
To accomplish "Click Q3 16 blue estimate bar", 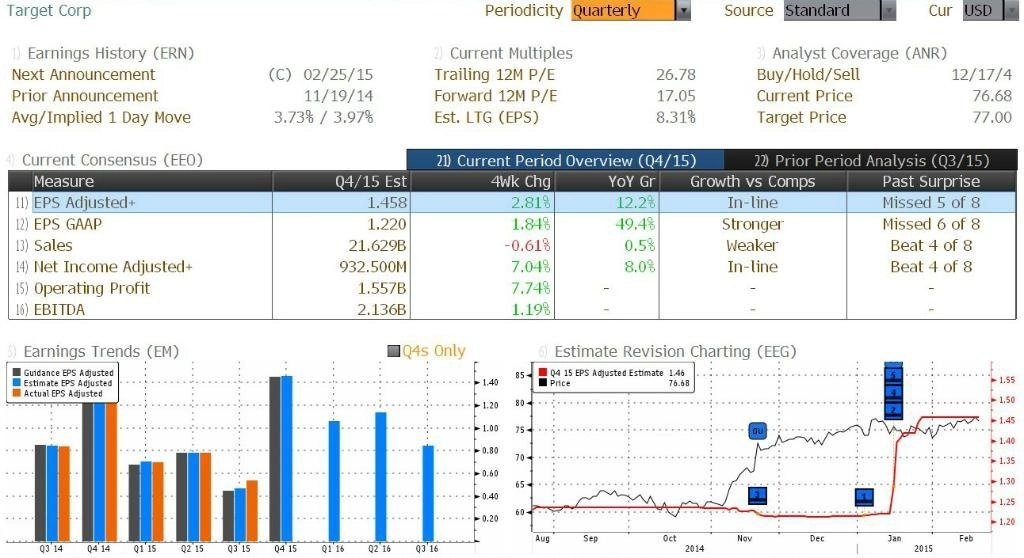I will tap(428, 493).
